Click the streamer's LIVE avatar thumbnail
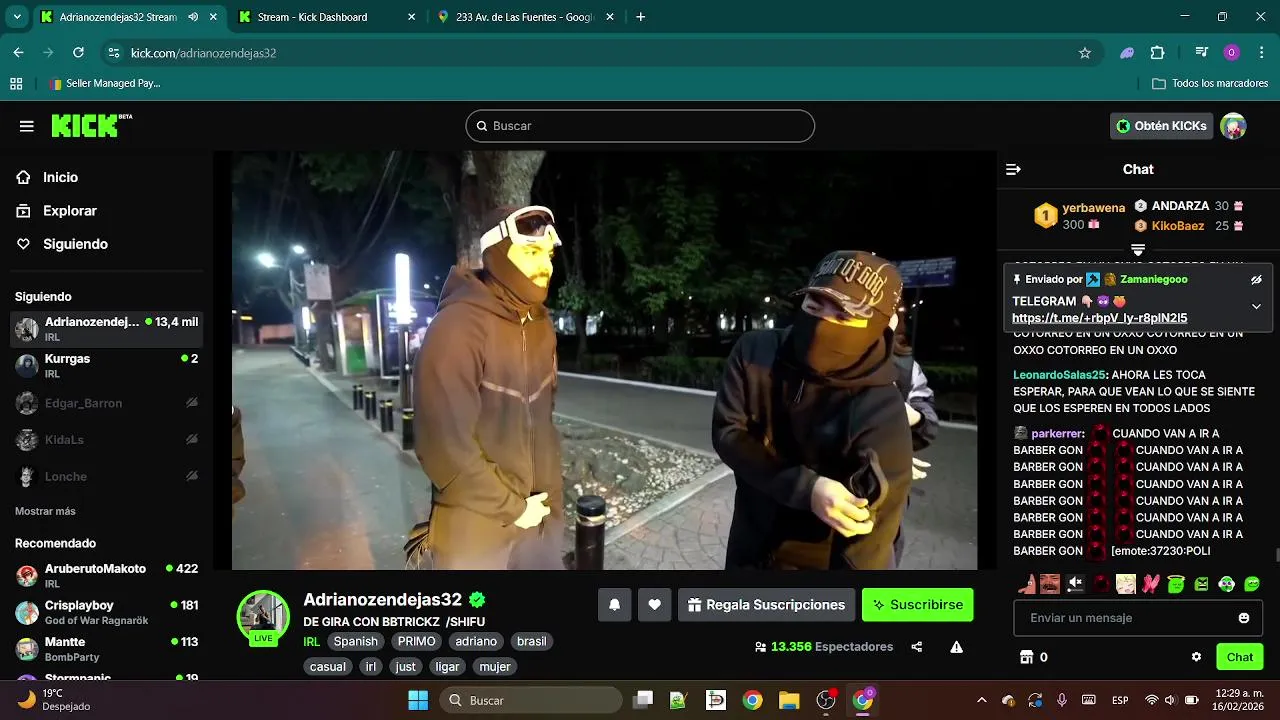 click(263, 617)
